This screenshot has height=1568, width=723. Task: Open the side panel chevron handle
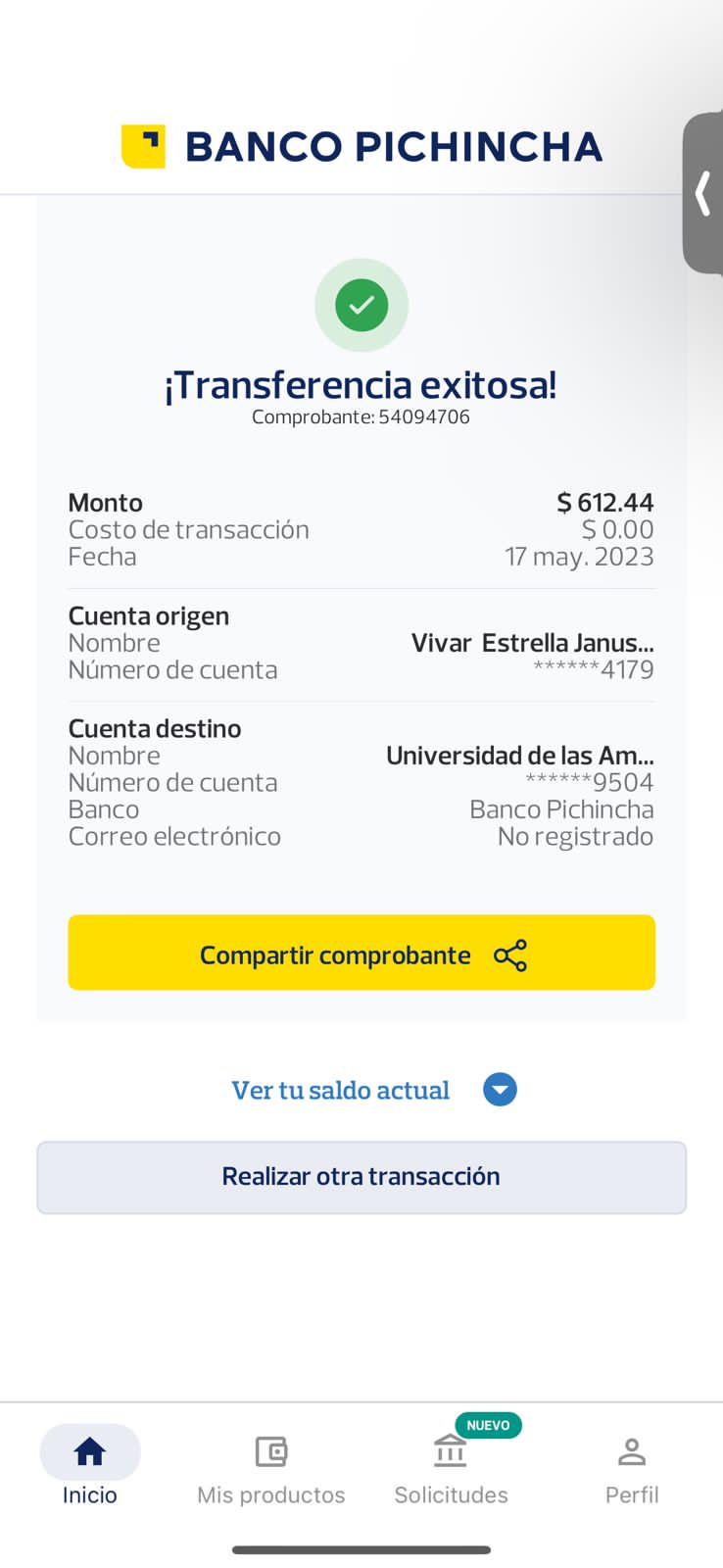pyautogui.click(x=702, y=193)
